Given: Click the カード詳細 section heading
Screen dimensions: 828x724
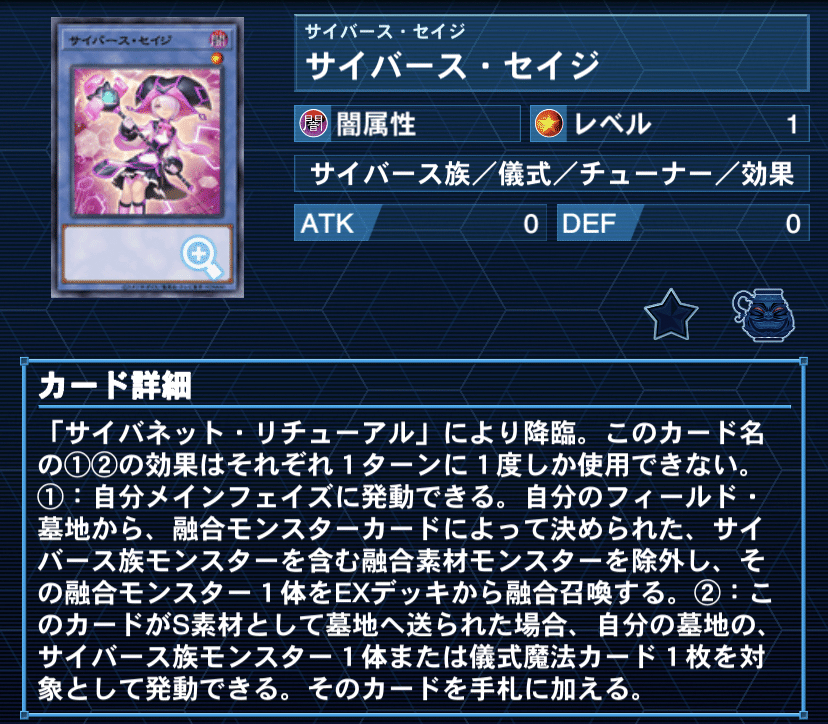Looking at the screenshot, I should coord(115,385).
